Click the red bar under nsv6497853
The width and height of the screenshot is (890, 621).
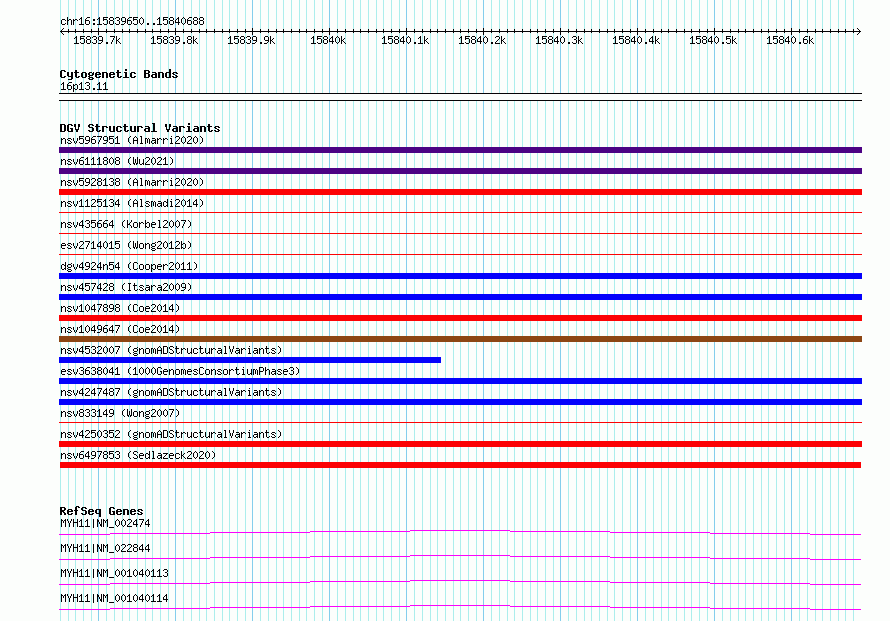[x=460, y=465]
